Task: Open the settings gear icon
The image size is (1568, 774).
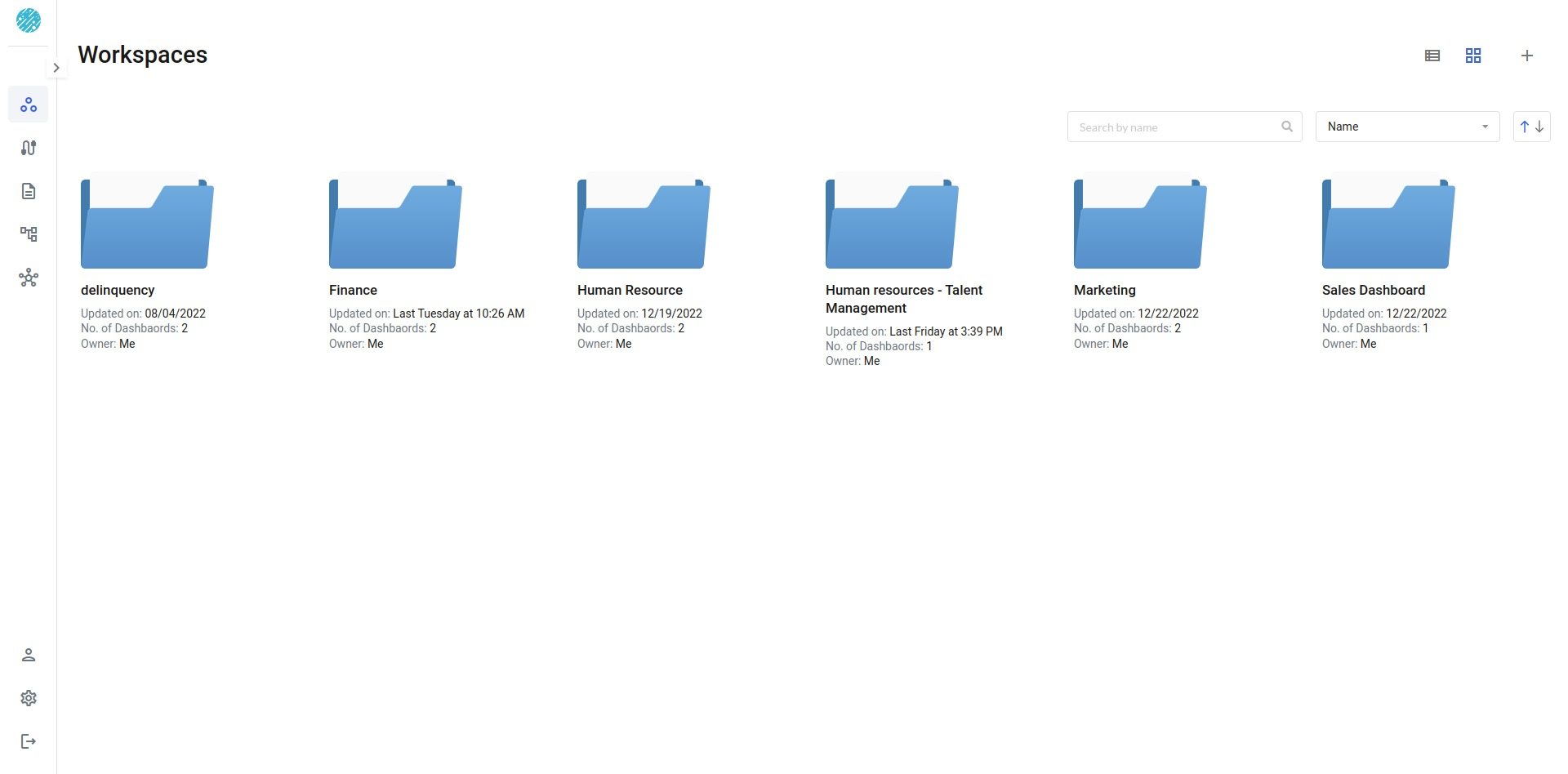Action: pyautogui.click(x=29, y=698)
